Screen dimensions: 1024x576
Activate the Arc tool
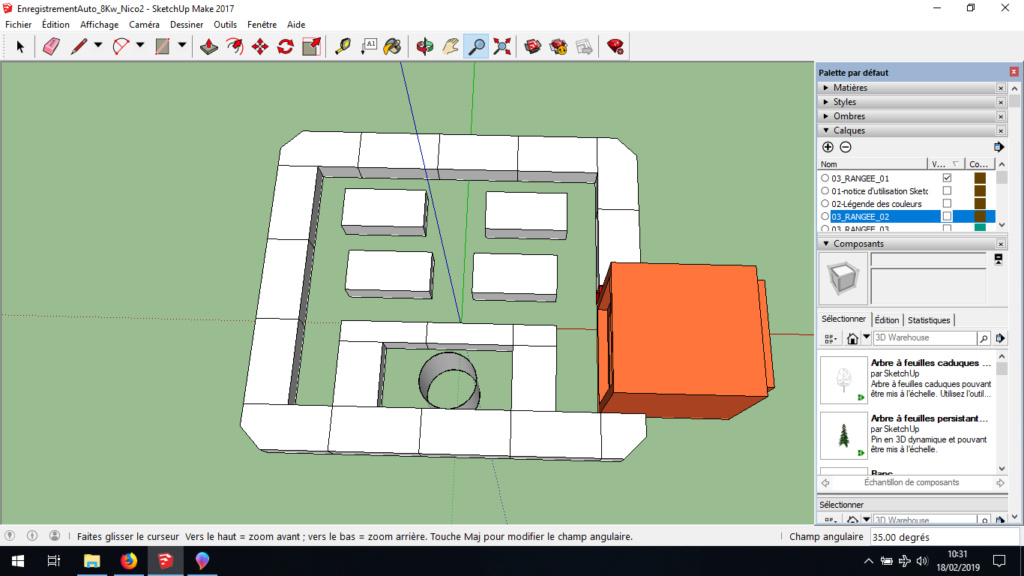pos(121,46)
